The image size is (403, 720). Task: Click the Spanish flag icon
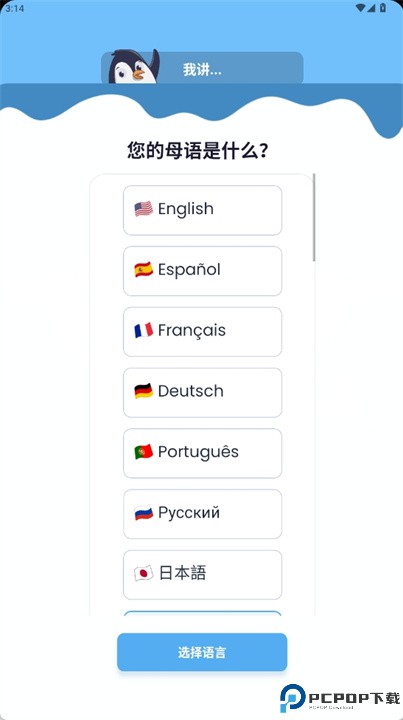(144, 270)
